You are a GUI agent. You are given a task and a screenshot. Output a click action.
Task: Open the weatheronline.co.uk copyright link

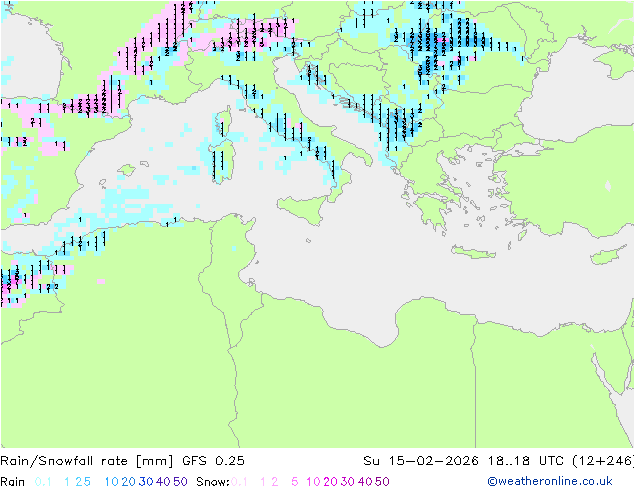pyautogui.click(x=550, y=481)
